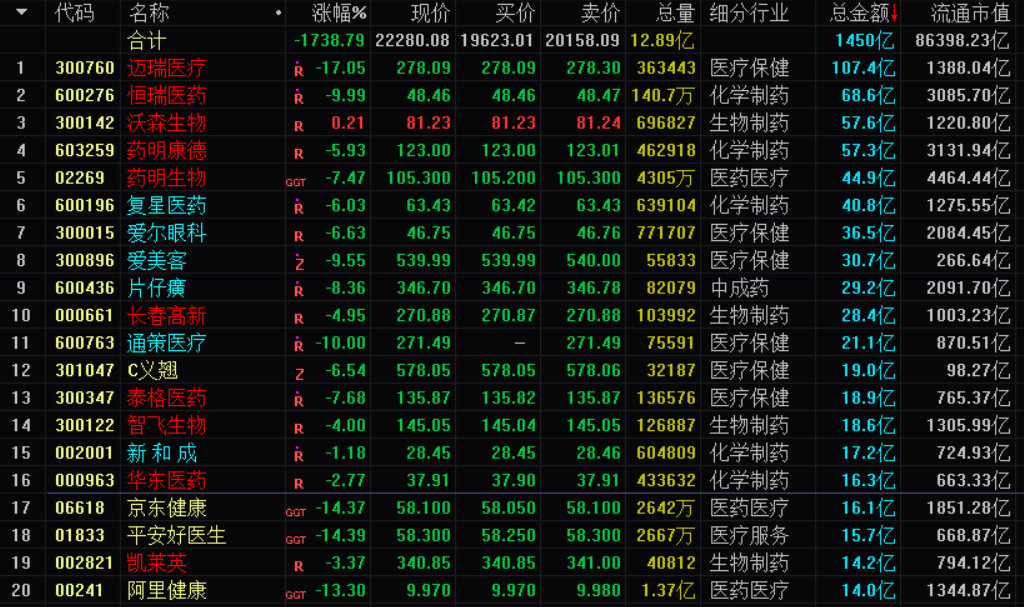Screen dimensions: 1024x607
Task: Select stock name 泰格医药
Action: click(167, 398)
